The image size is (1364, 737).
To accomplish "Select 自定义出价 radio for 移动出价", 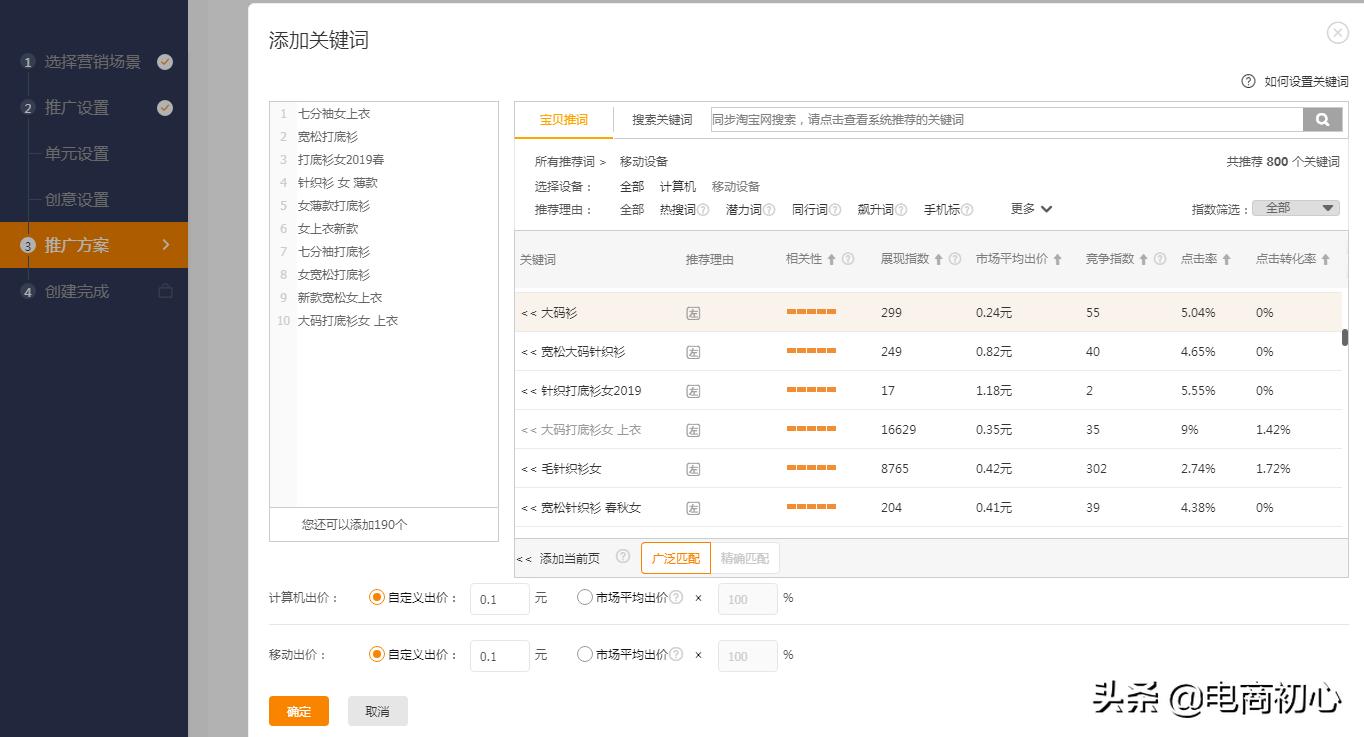I will pyautogui.click(x=378, y=655).
